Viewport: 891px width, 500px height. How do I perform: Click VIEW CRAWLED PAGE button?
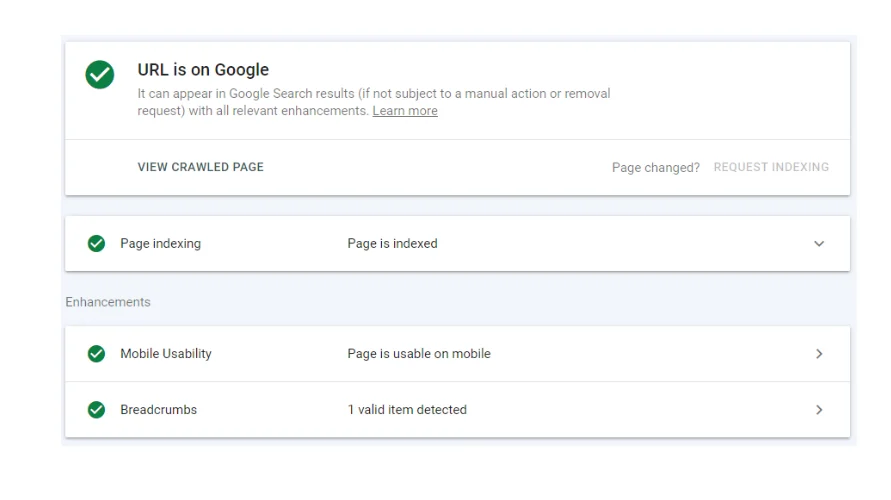click(x=201, y=167)
